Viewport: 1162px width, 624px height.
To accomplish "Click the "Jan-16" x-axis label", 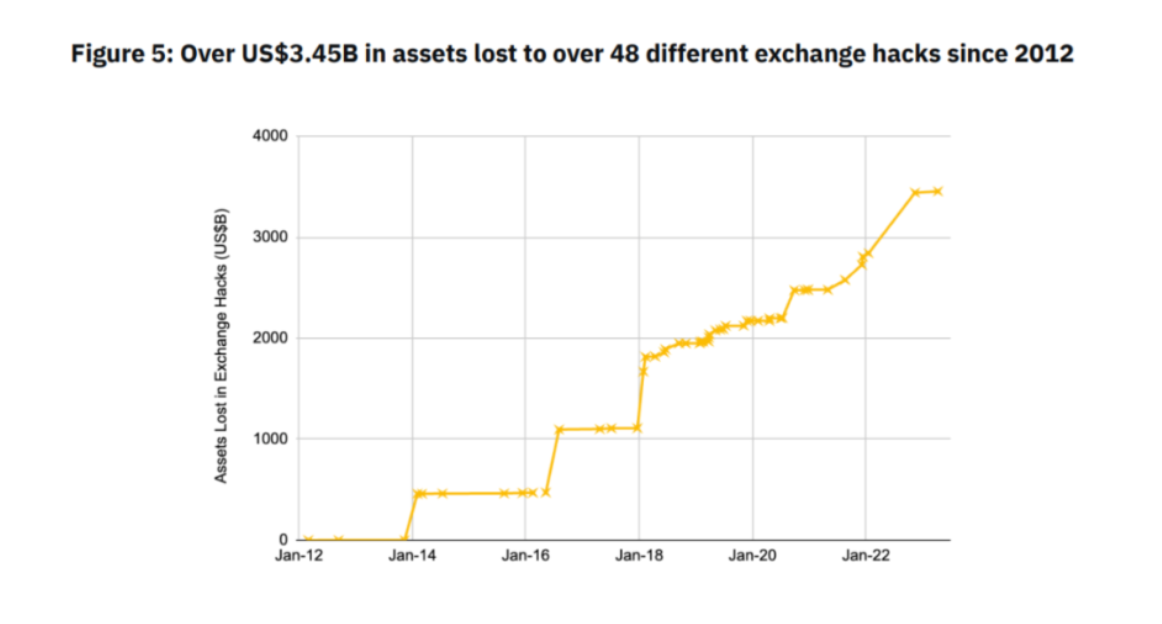I will click(525, 556).
